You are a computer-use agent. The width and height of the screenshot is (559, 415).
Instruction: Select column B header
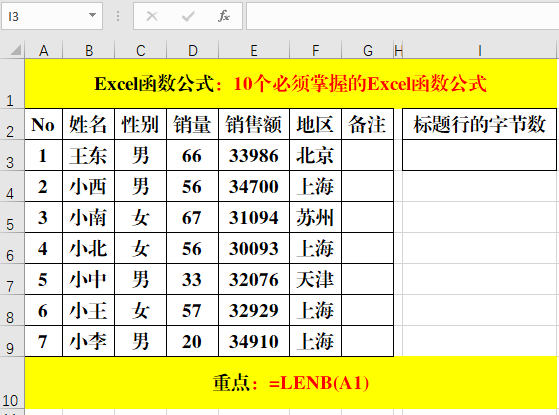[x=88, y=51]
